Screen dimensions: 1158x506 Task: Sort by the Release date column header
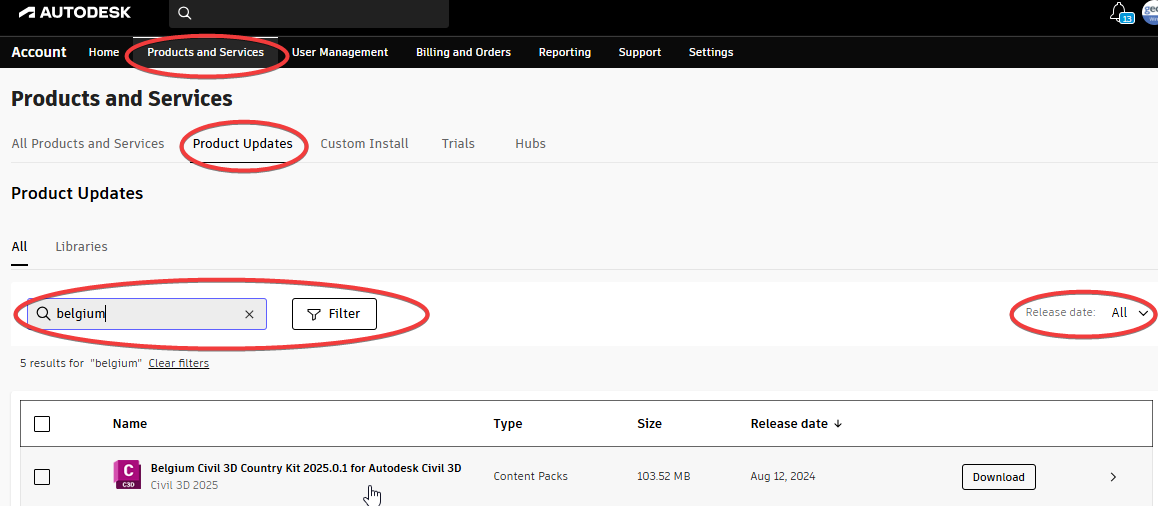(789, 424)
